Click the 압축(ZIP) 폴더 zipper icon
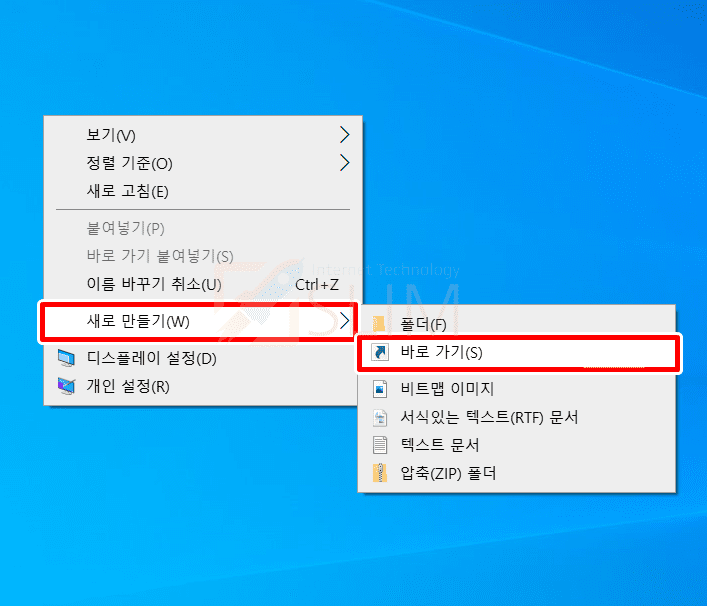707x606 pixels. pyautogui.click(x=380, y=473)
